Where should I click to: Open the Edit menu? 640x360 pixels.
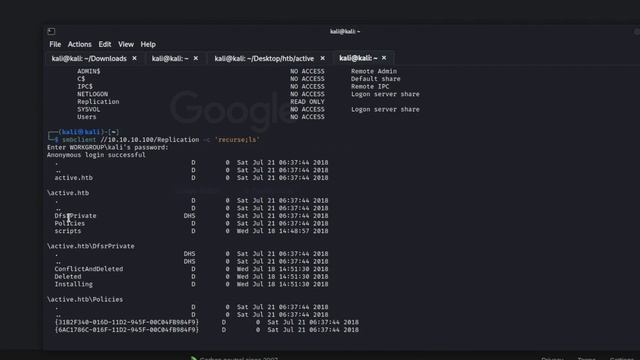104,44
